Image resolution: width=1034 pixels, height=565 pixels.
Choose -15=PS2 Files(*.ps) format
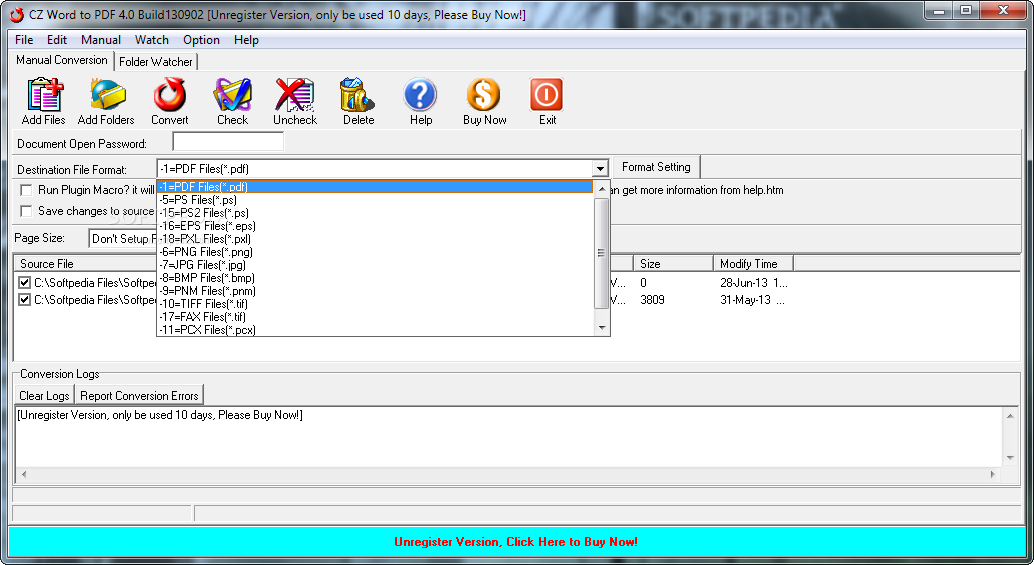(375, 213)
